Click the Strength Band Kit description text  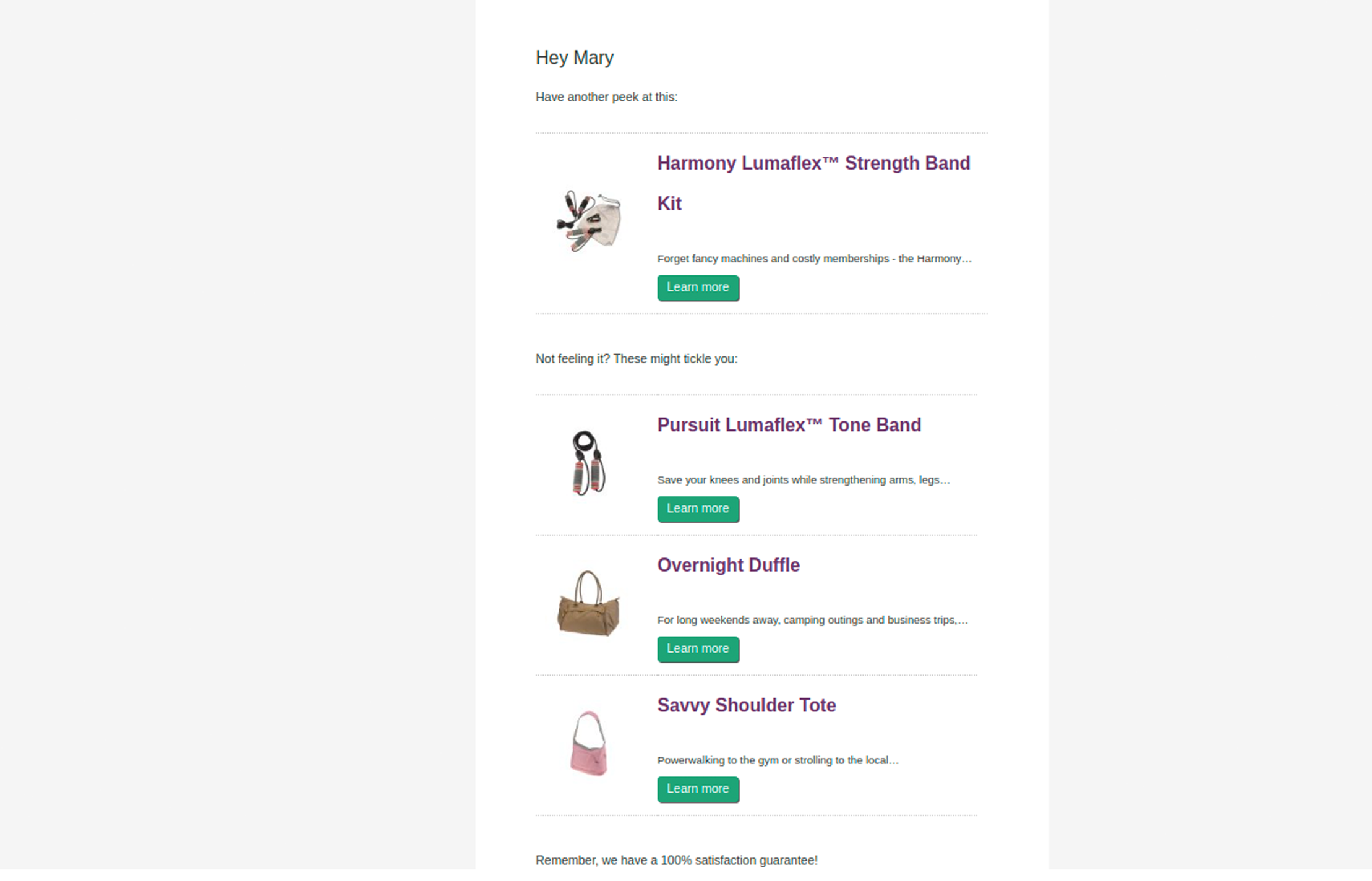point(814,259)
